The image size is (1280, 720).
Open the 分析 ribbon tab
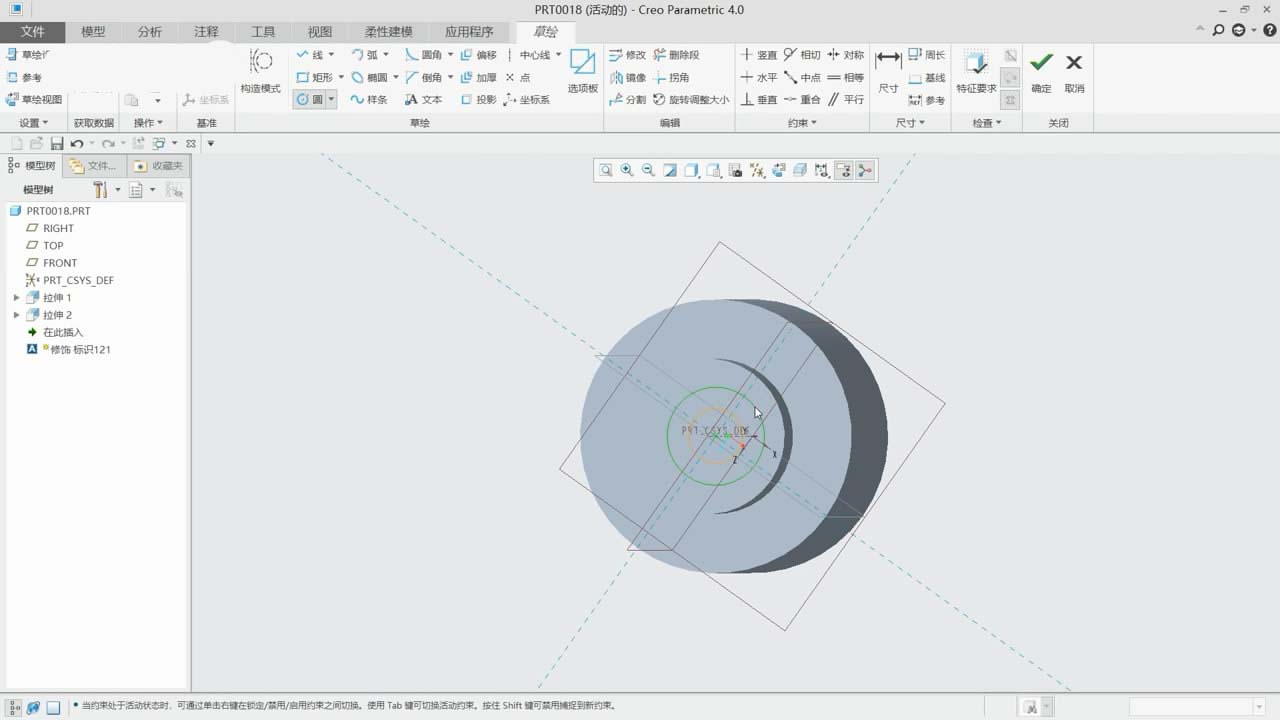(149, 32)
